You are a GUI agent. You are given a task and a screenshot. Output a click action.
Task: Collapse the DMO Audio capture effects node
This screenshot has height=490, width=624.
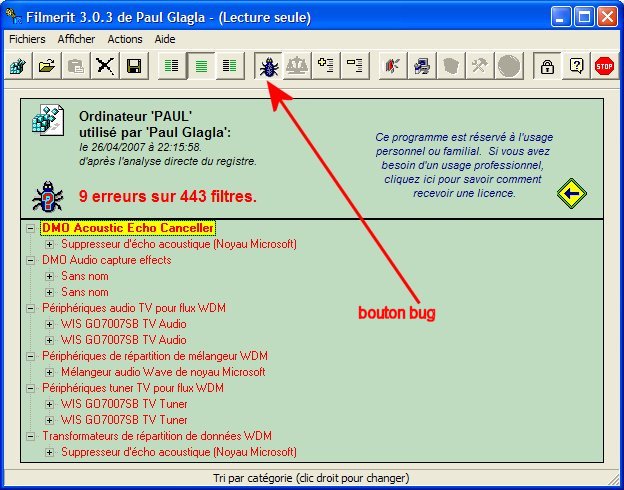30,260
